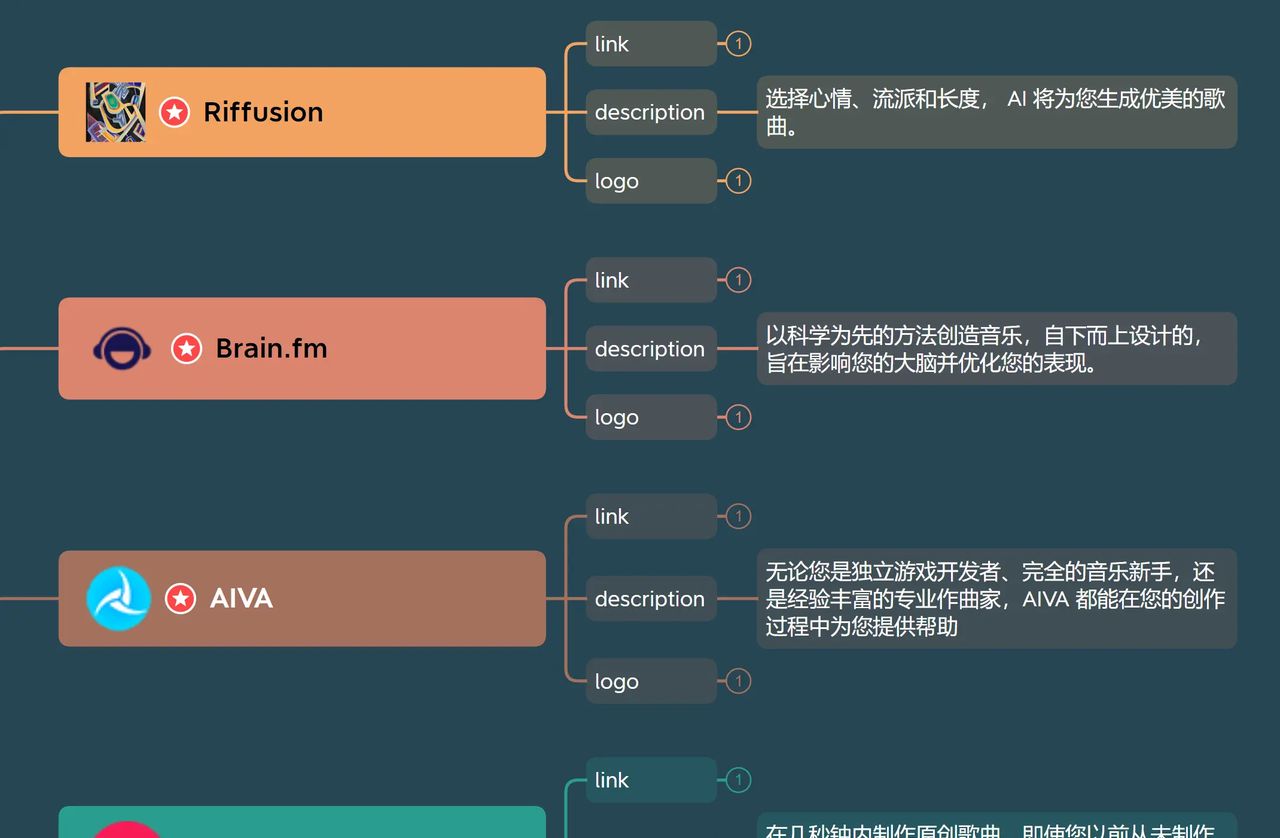1280x838 pixels.
Task: Click the star badge on the Riffusion node
Action: pos(174,112)
